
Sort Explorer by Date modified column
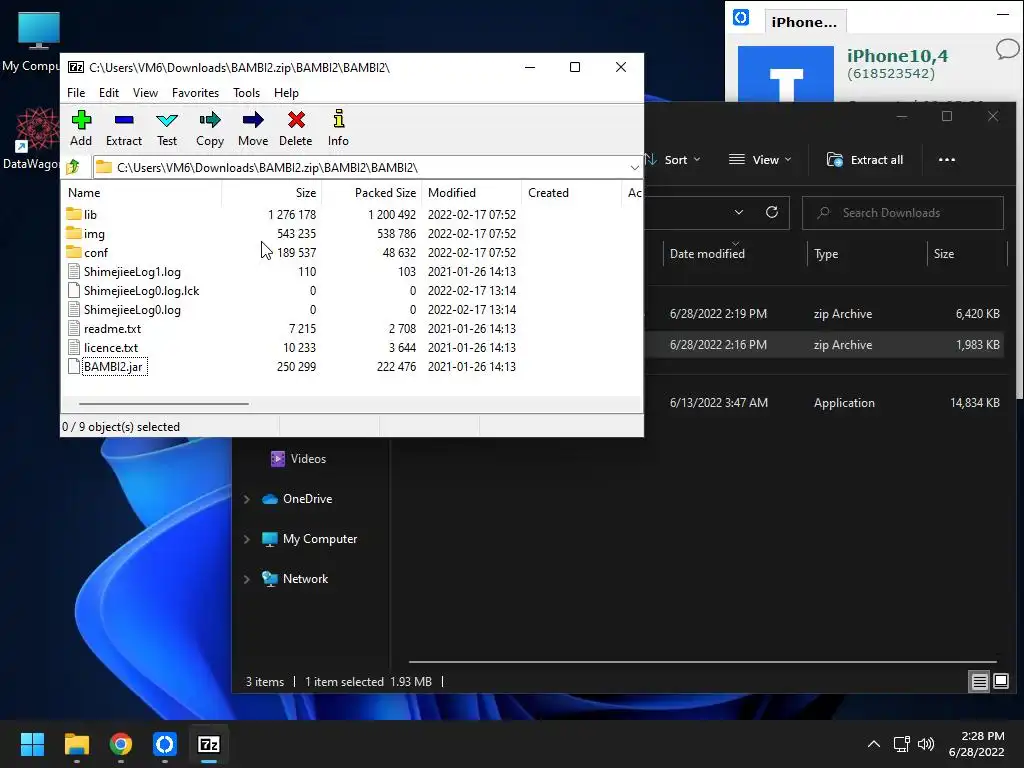tap(735, 253)
